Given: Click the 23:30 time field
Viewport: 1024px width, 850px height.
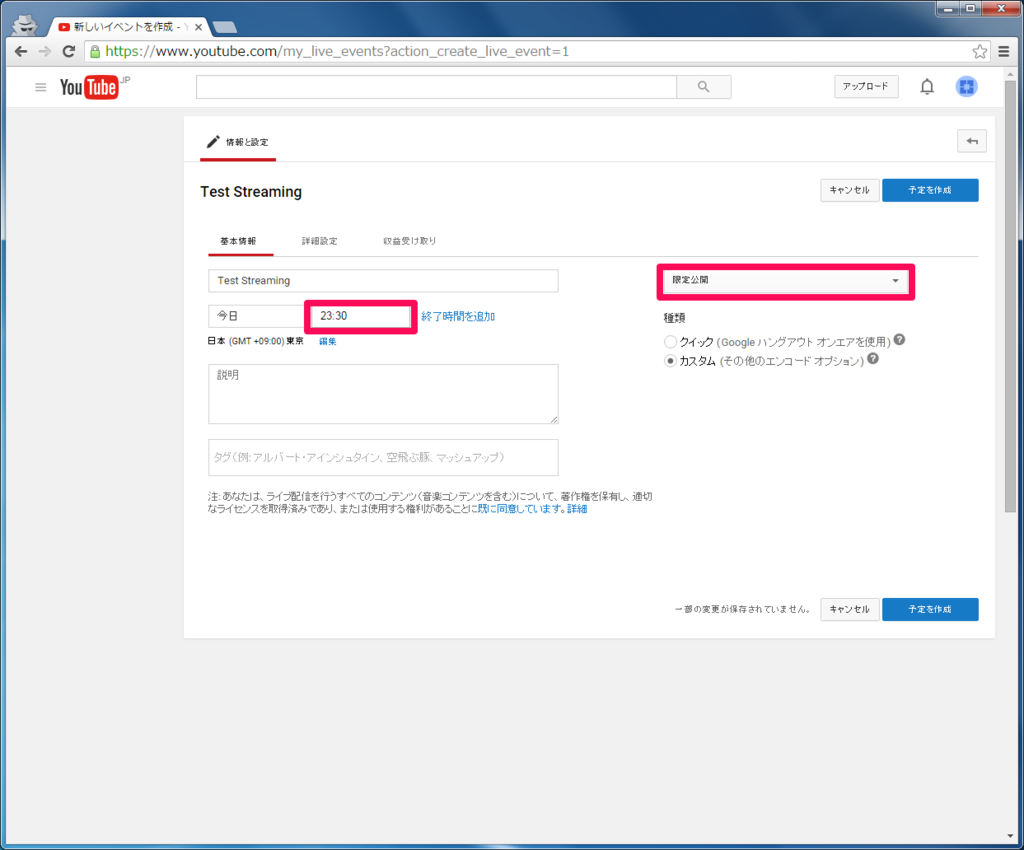Looking at the screenshot, I should pyautogui.click(x=360, y=316).
